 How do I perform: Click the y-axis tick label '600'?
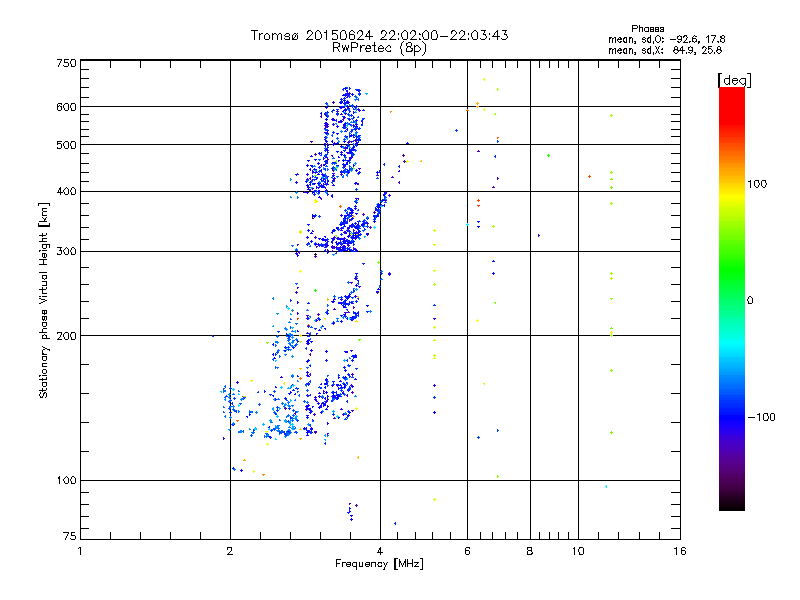click(x=66, y=107)
